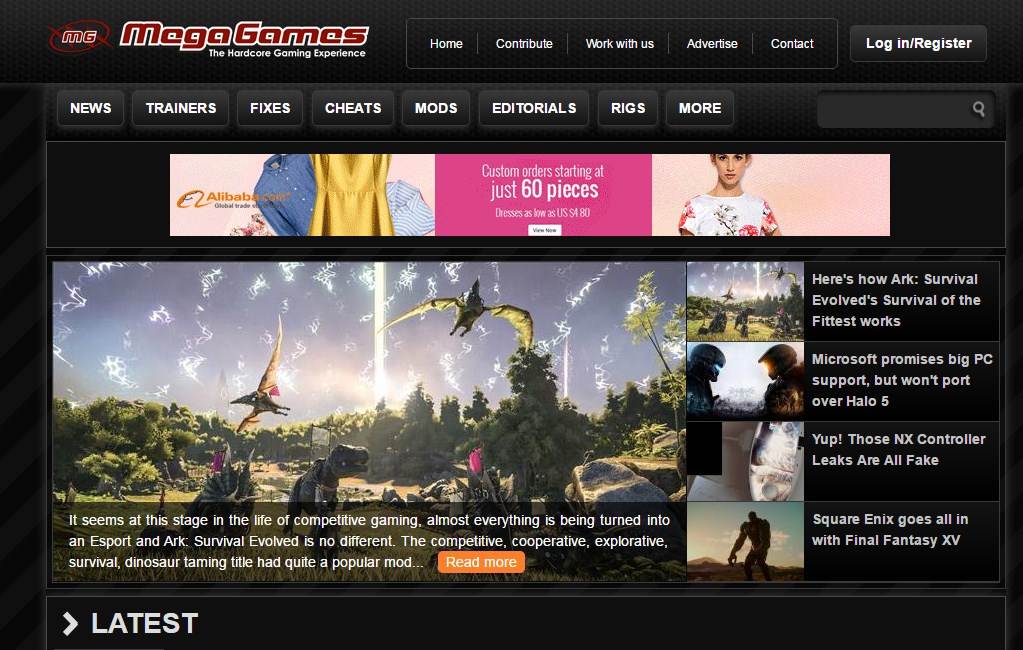The height and width of the screenshot is (650, 1023).
Task: Select the TRAINERS menu item
Action: pos(181,108)
